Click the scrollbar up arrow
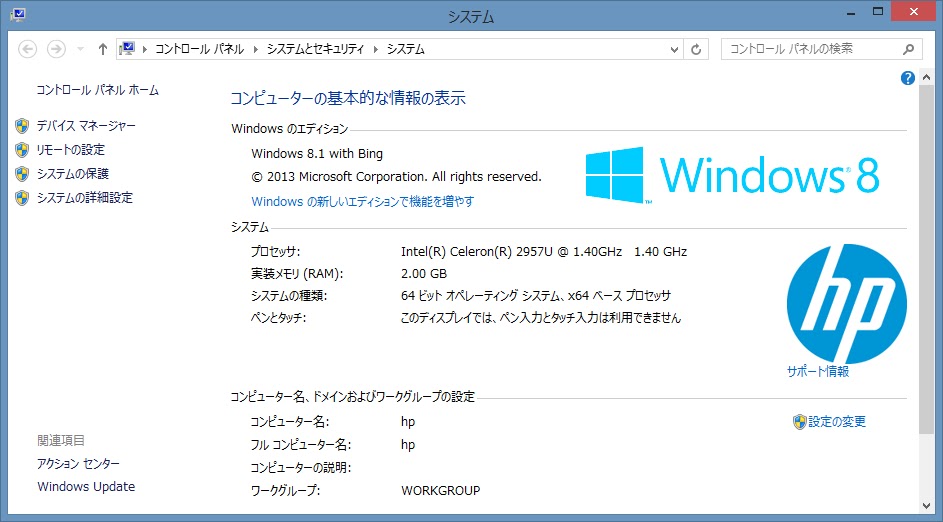Screen dimensions: 943x522 [x=926, y=77]
